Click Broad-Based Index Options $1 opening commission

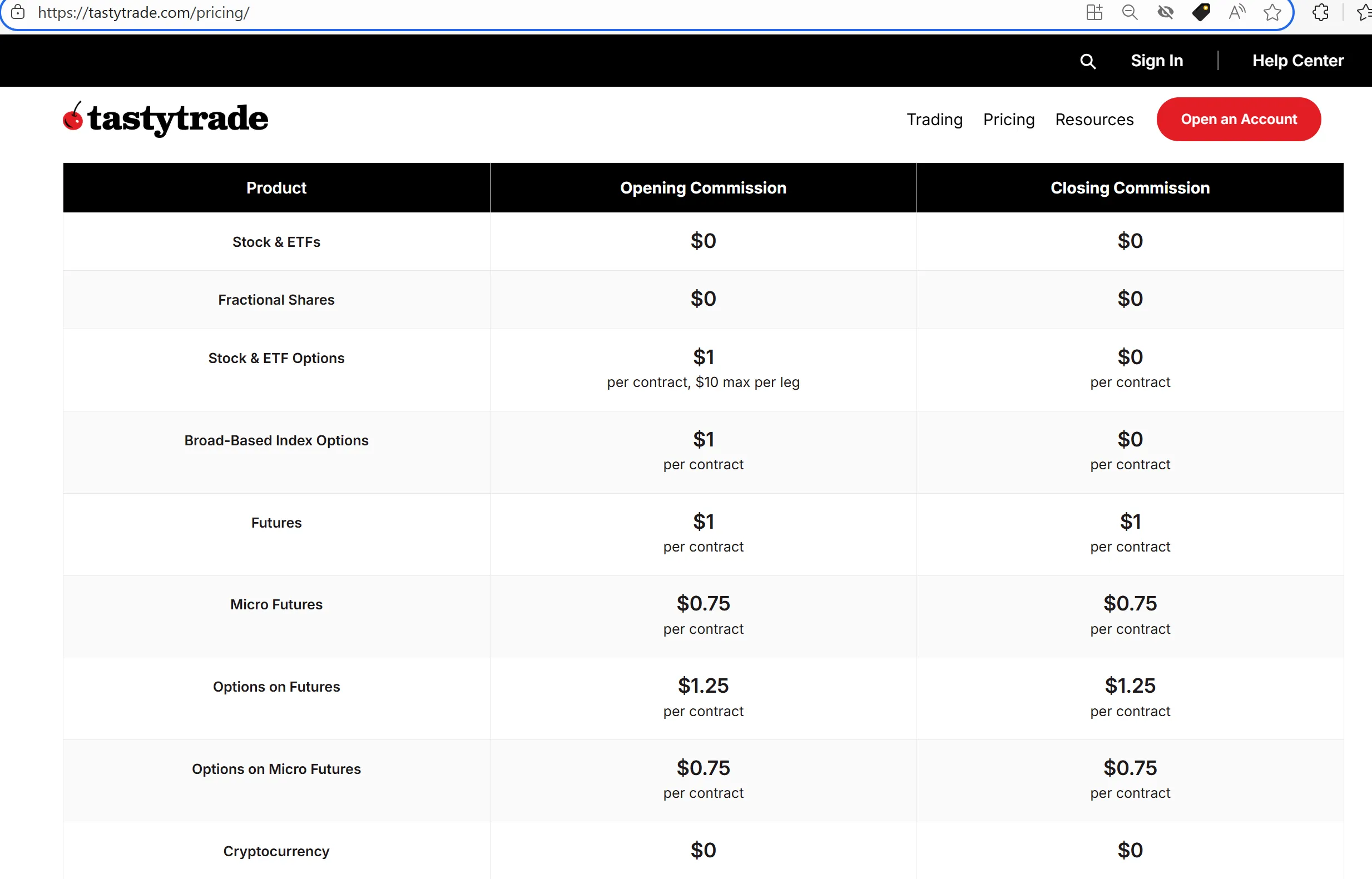click(703, 439)
